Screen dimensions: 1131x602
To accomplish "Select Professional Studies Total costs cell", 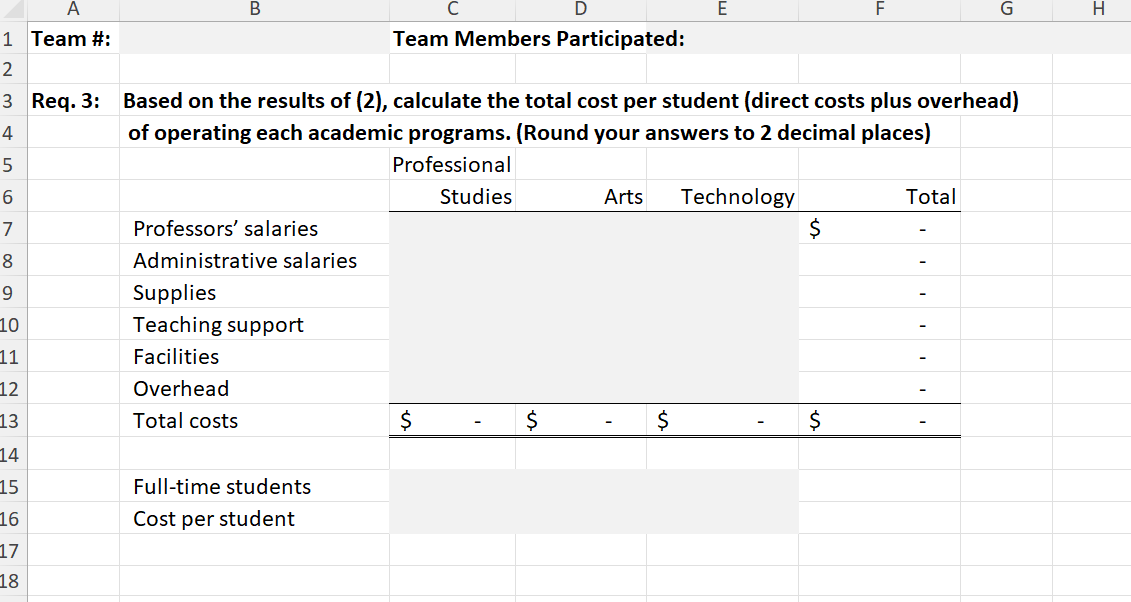I will coord(452,421).
